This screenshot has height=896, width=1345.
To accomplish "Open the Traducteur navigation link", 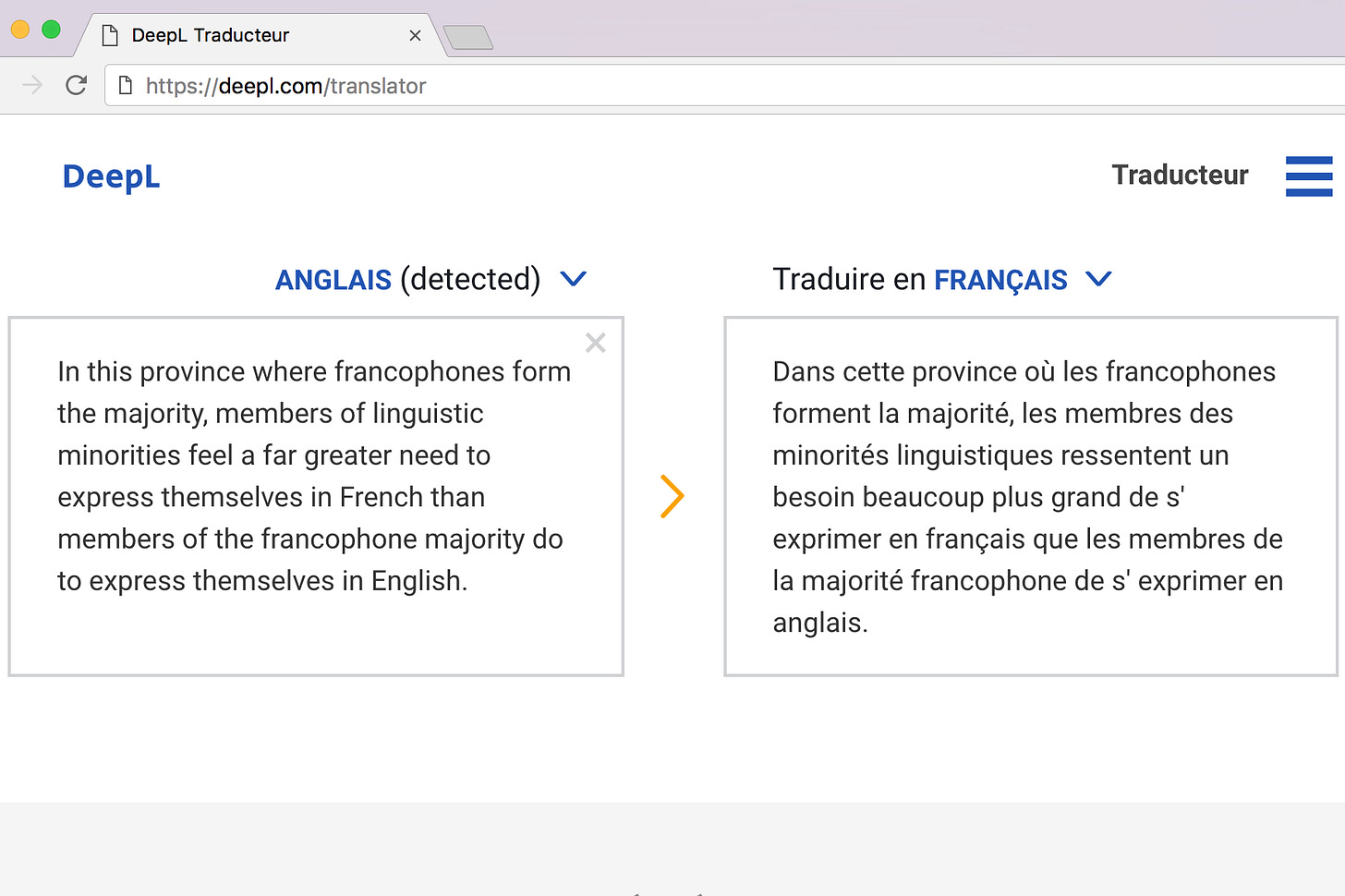I will [1180, 175].
